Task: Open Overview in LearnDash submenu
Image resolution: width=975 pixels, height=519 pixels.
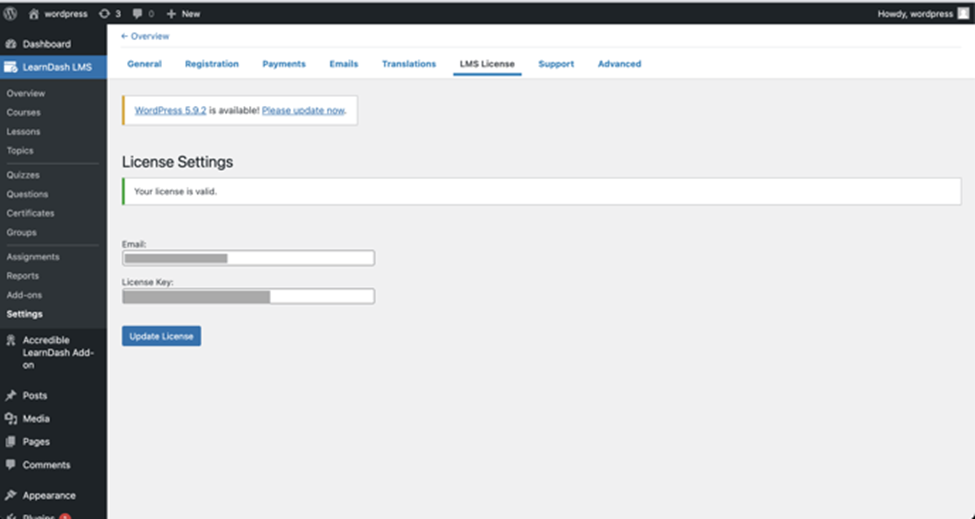Action: coord(25,93)
